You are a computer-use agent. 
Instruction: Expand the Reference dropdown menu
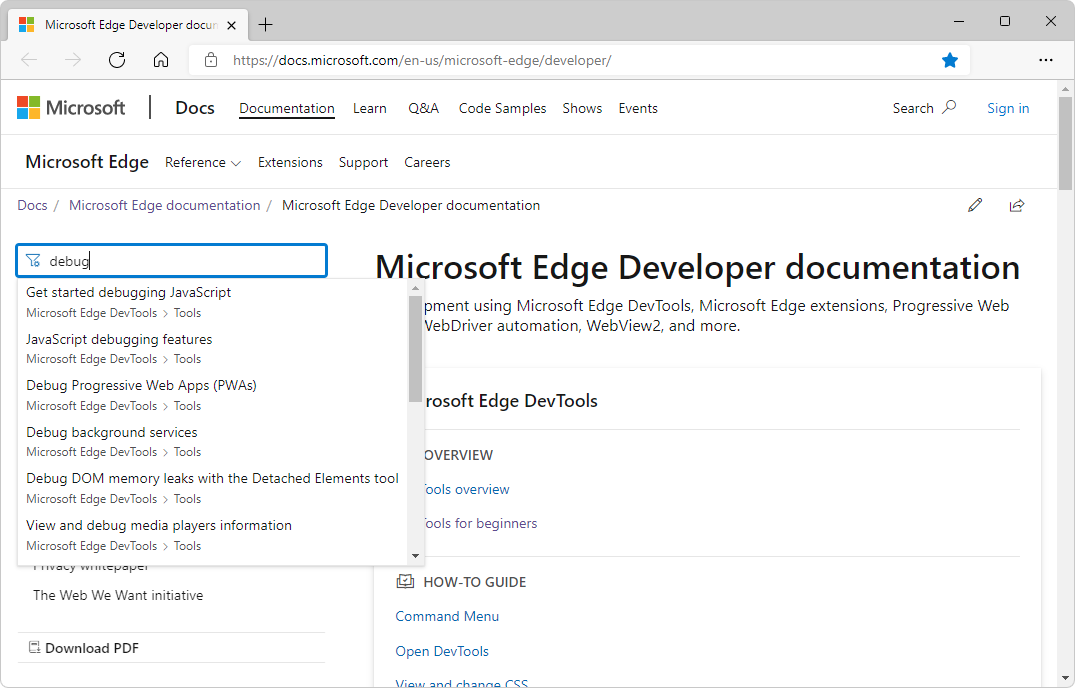point(203,162)
